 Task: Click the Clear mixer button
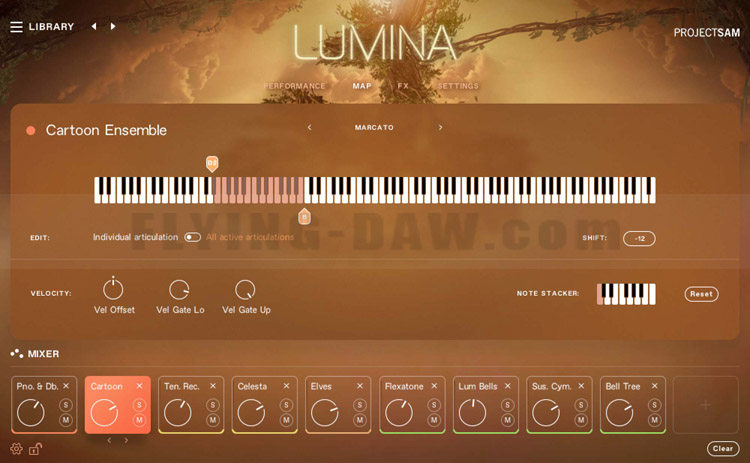point(723,448)
